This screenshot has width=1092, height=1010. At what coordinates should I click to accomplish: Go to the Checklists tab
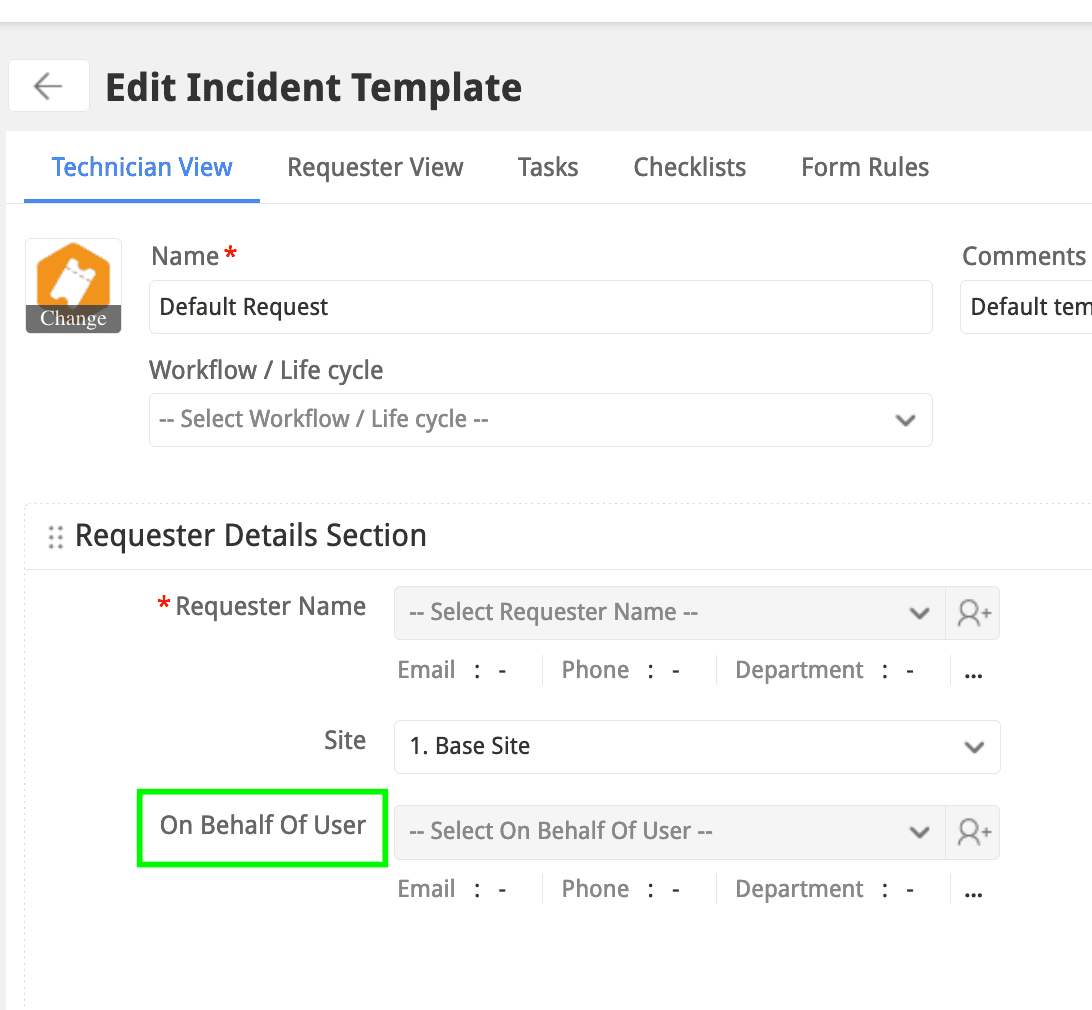[689, 167]
